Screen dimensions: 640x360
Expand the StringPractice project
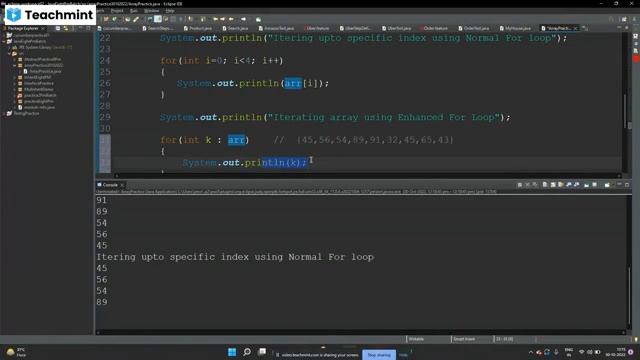point(4,113)
